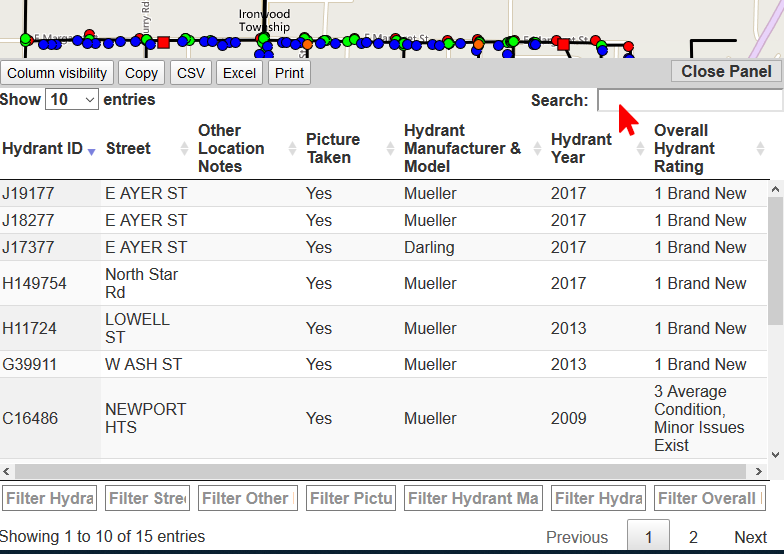
Task: Print the hydrant table
Action: tap(289, 73)
